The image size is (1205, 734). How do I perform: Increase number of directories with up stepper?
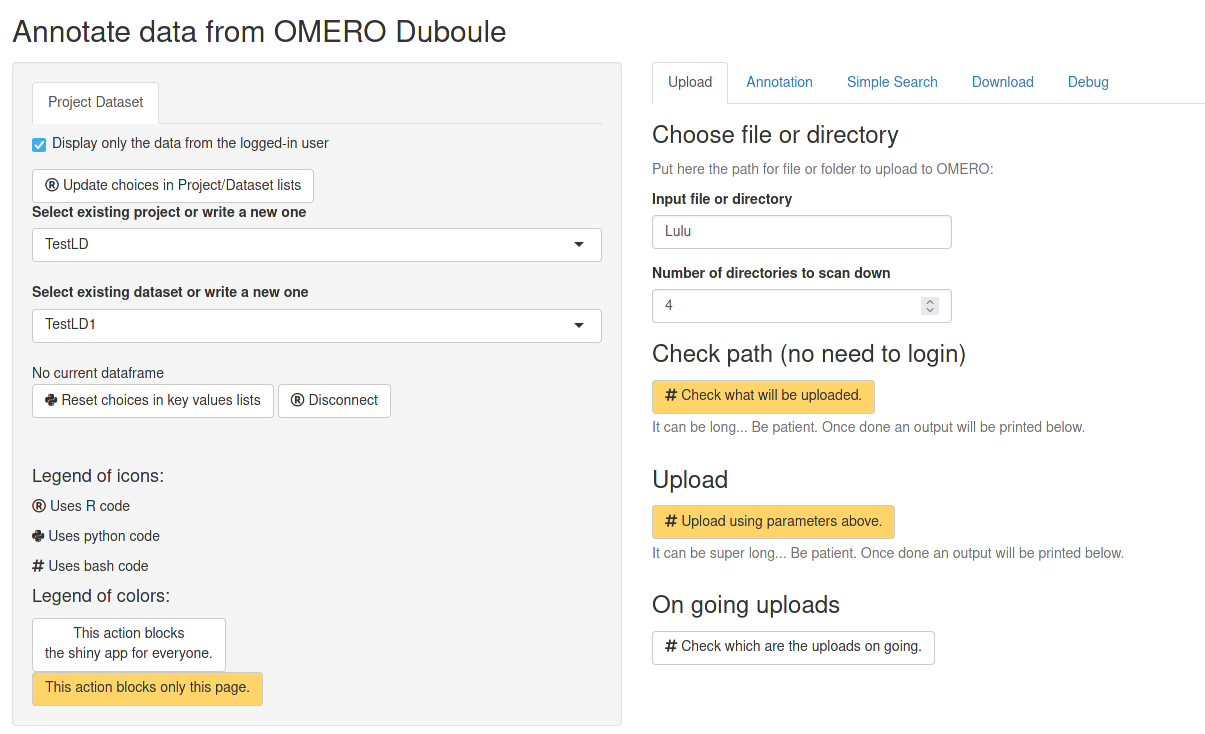(930, 301)
